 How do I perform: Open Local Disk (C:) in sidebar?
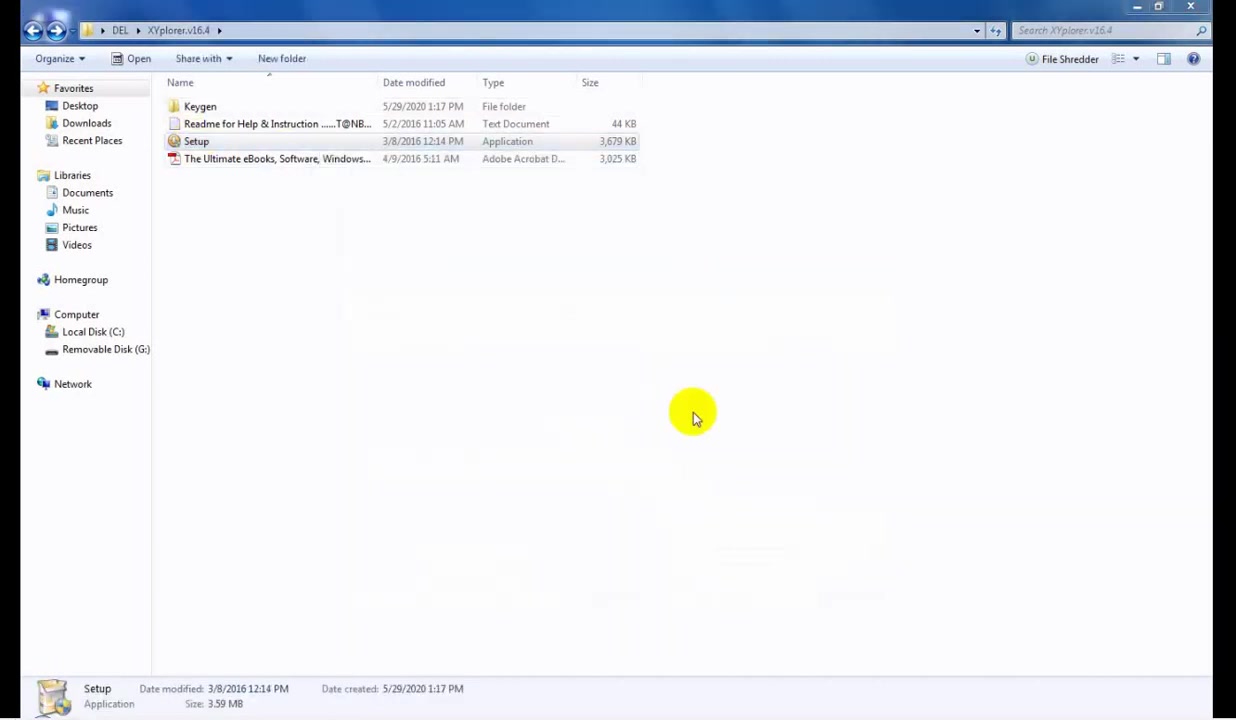[x=93, y=332]
